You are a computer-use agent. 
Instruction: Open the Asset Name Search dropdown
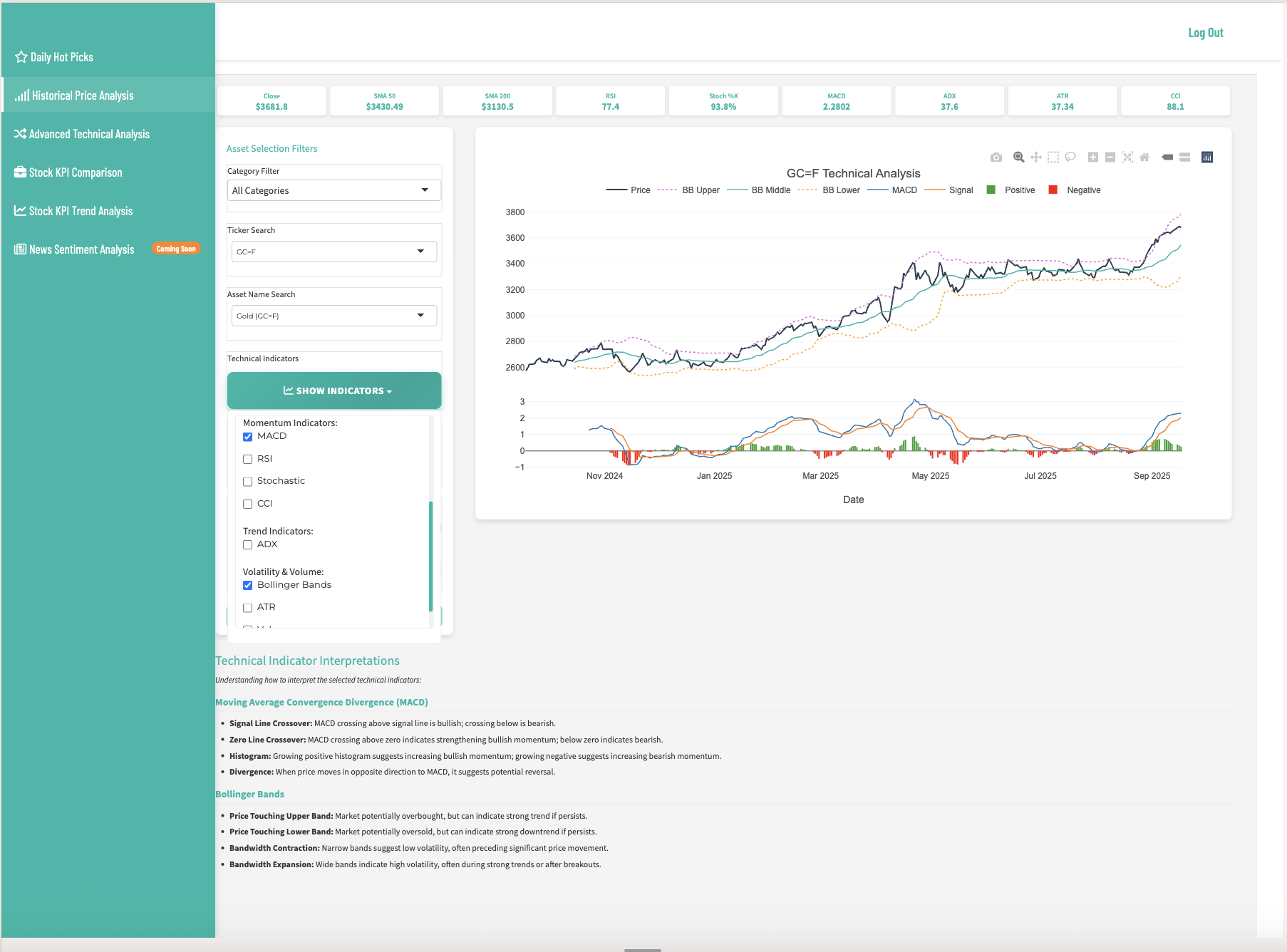(x=334, y=316)
